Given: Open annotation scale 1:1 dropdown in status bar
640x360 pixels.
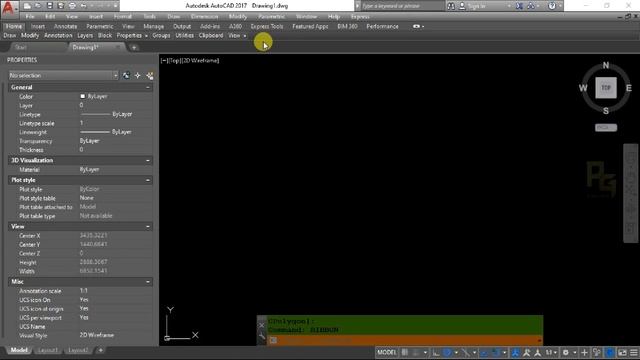Looking at the screenshot, I should 551,352.
